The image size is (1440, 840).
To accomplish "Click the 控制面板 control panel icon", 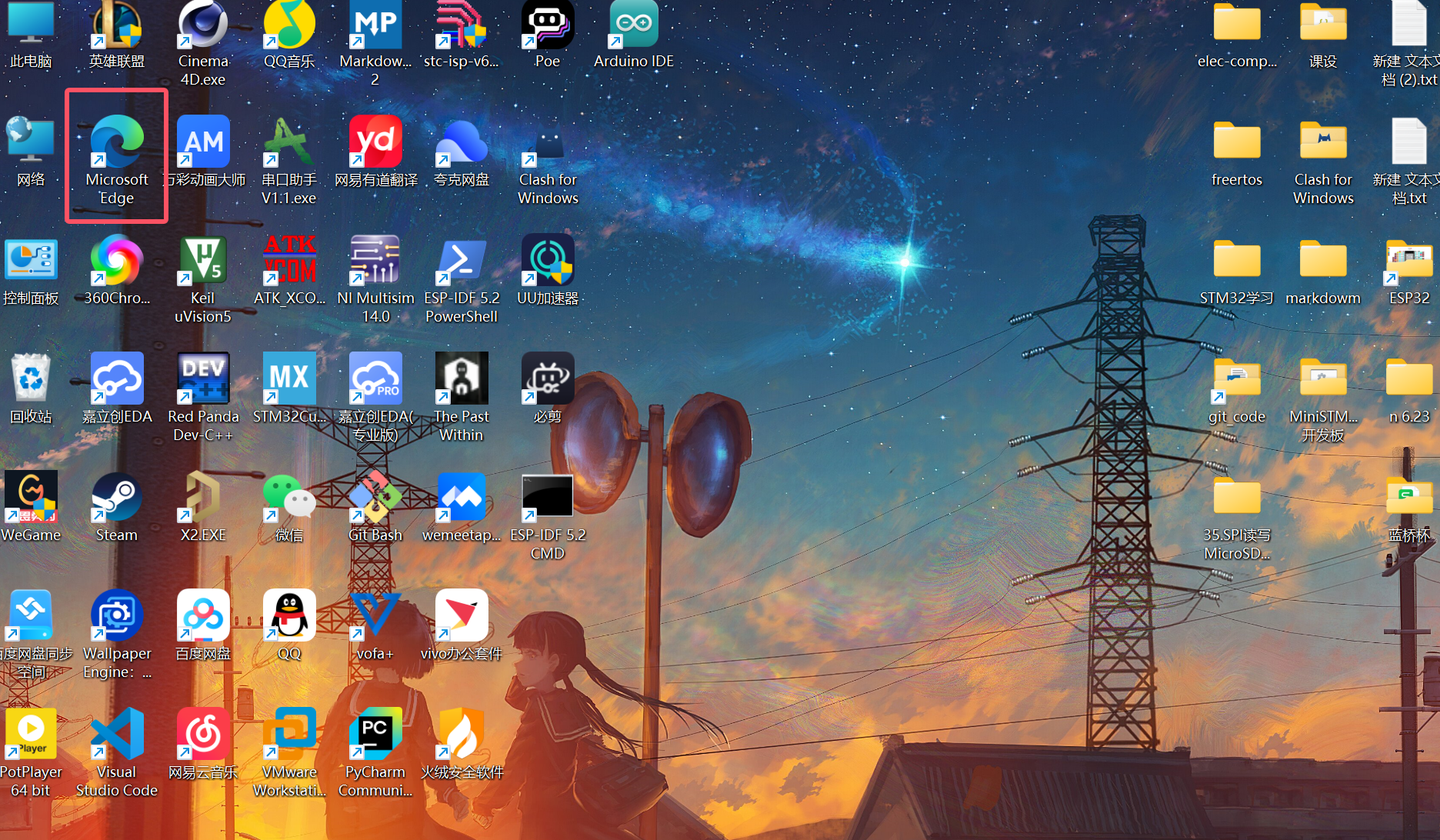I will 31,260.
